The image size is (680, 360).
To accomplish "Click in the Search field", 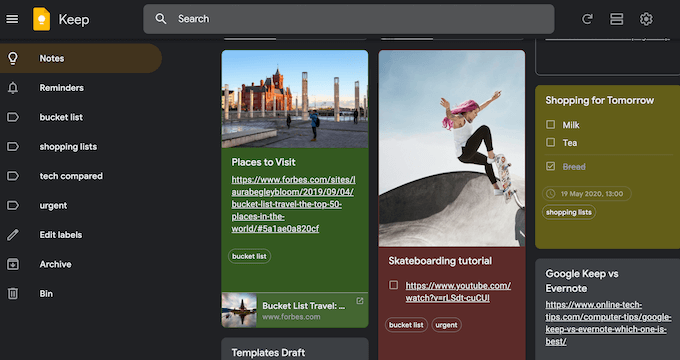I will point(349,19).
